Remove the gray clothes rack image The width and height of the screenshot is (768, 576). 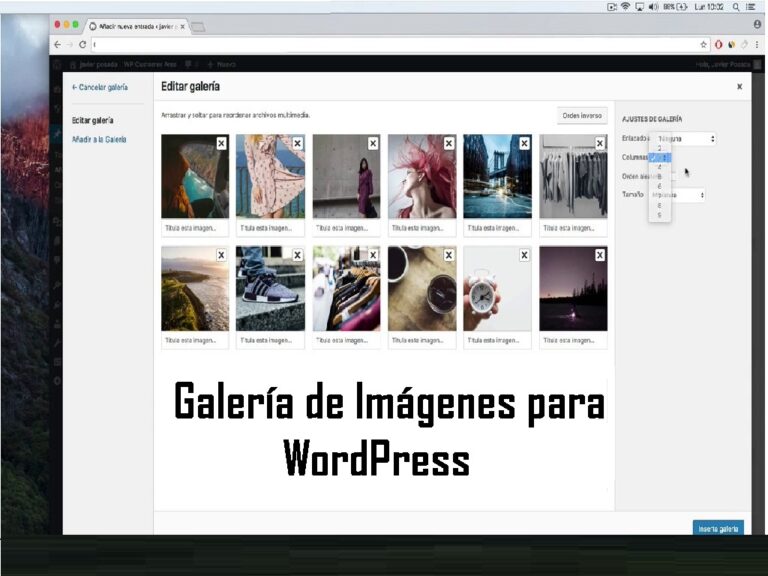(600, 144)
